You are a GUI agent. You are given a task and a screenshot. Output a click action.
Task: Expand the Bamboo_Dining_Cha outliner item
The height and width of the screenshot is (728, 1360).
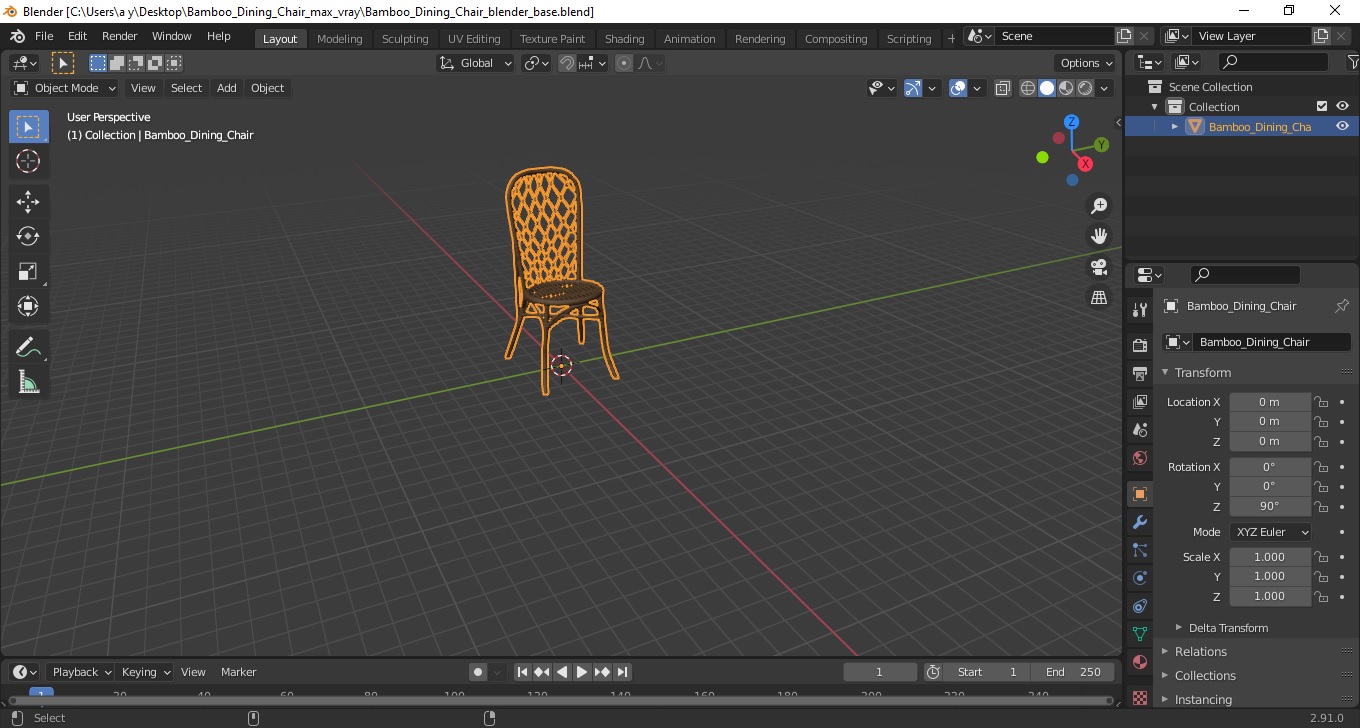[x=1175, y=126]
